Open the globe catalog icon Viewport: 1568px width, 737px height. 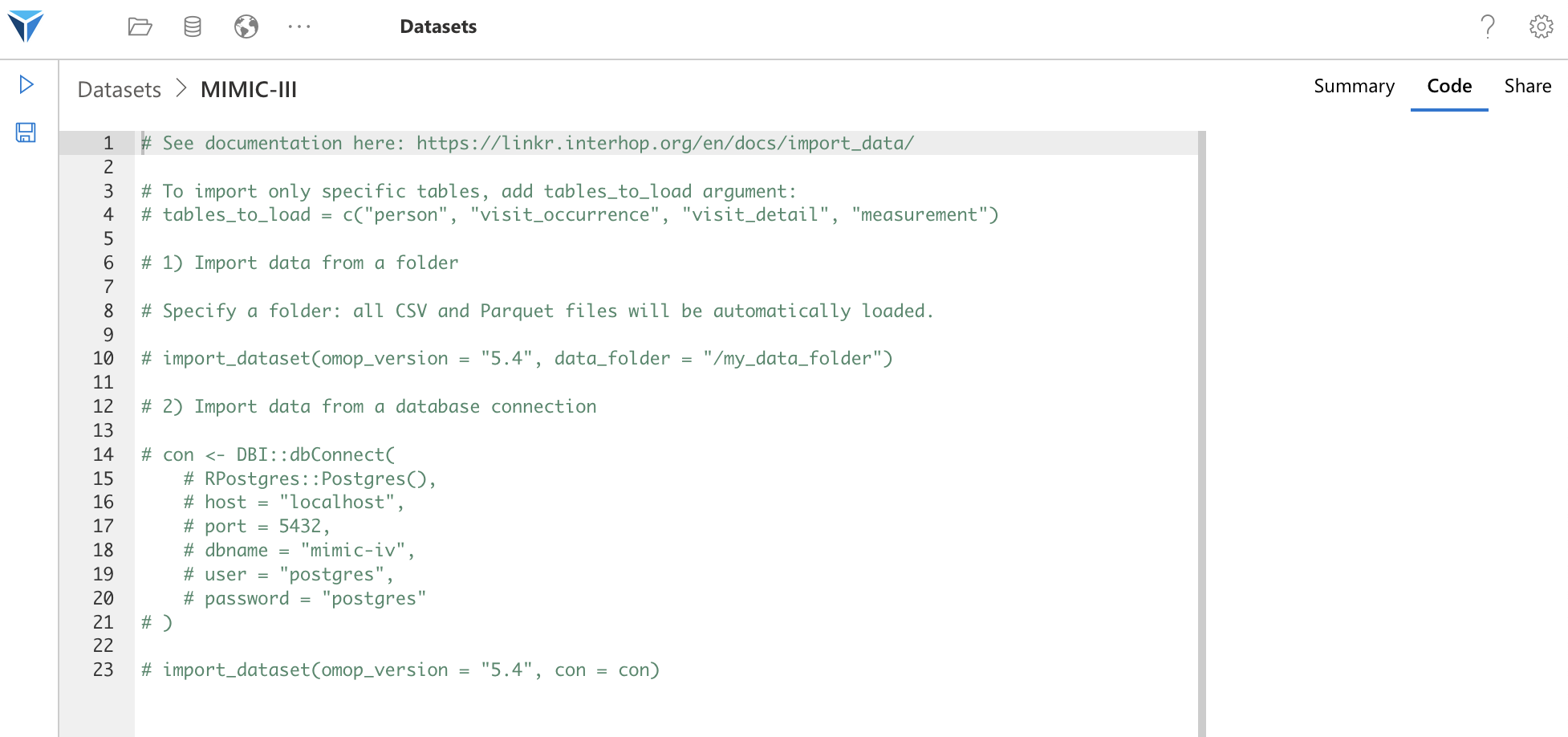coord(246,26)
